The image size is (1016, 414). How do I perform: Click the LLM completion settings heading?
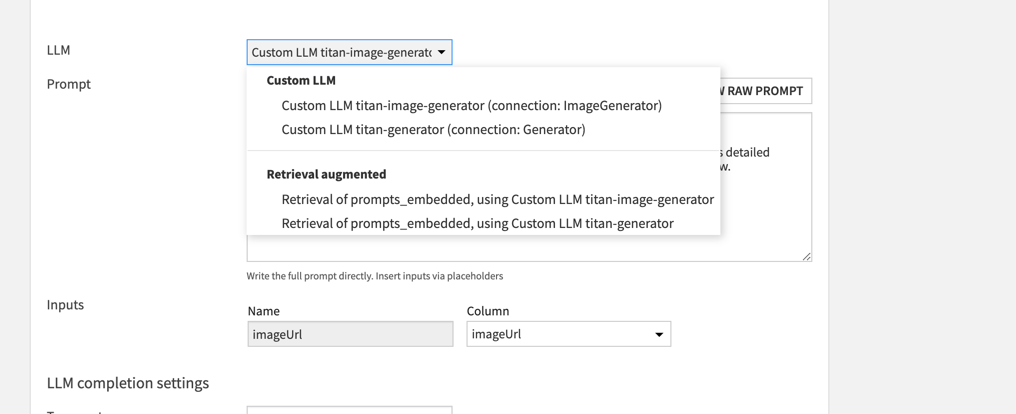pyautogui.click(x=128, y=383)
